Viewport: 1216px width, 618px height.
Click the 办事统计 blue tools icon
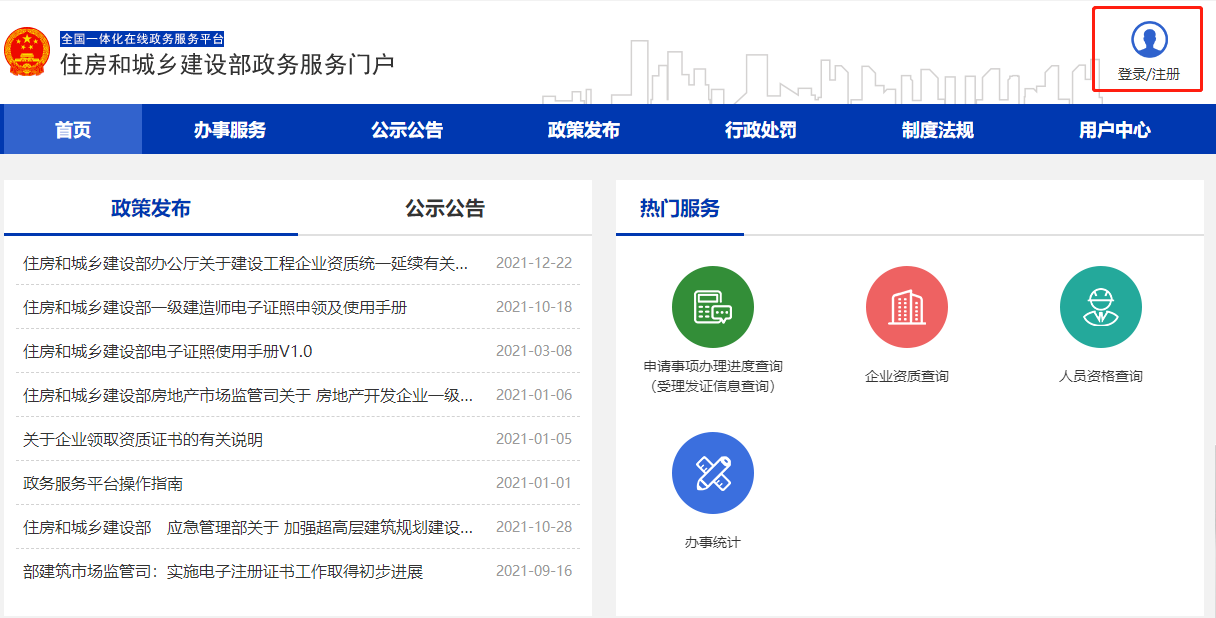point(712,473)
